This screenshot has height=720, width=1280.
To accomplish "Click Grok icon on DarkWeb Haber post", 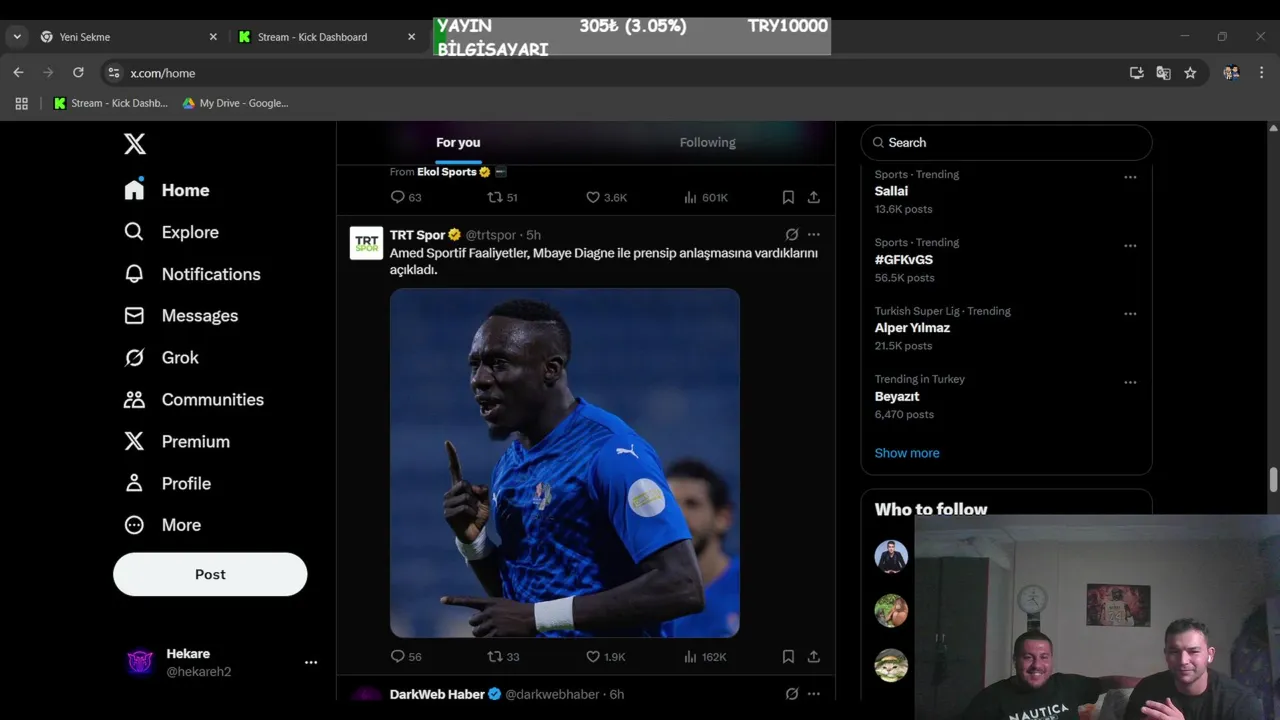I will coord(792,694).
